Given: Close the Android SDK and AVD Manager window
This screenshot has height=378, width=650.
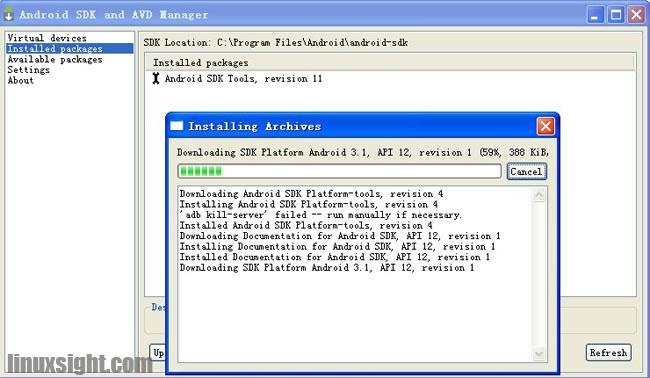Looking at the screenshot, I should [x=636, y=15].
